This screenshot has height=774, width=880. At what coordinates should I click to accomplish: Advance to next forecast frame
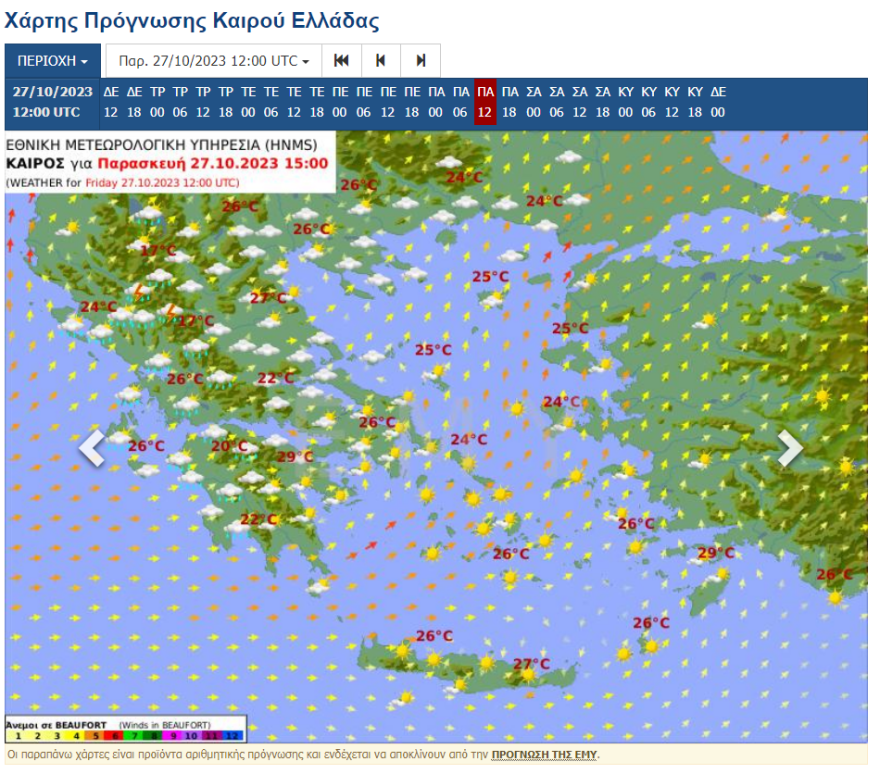click(x=420, y=60)
